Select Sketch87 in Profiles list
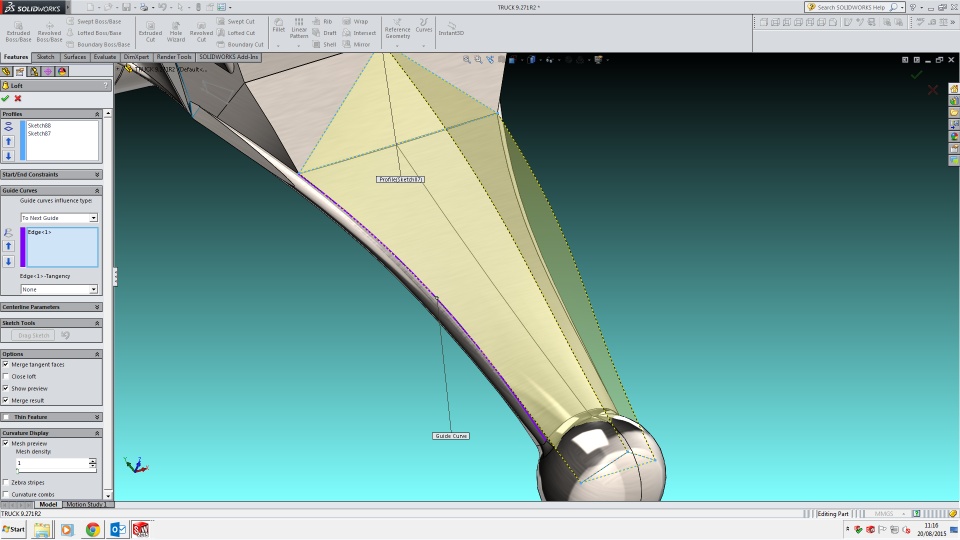 [39, 133]
